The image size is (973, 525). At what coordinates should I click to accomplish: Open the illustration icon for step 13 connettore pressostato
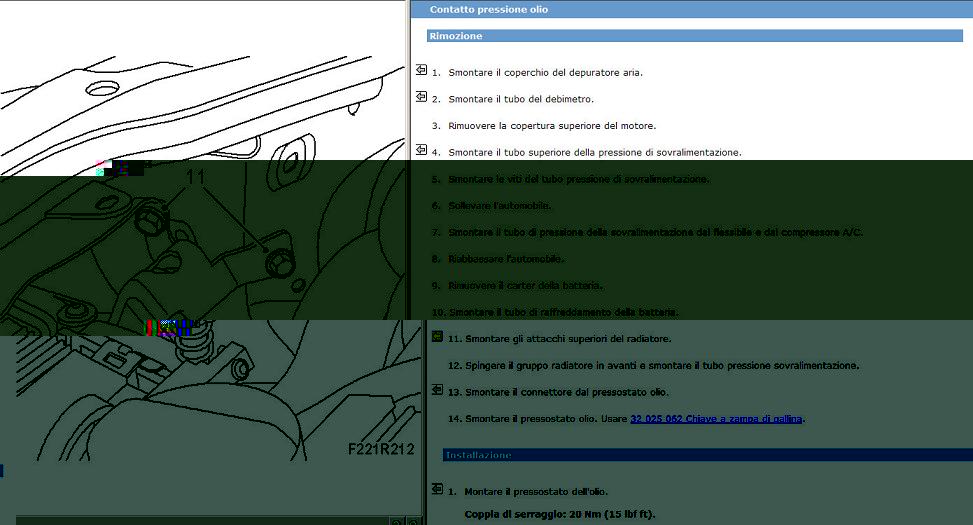[437, 390]
